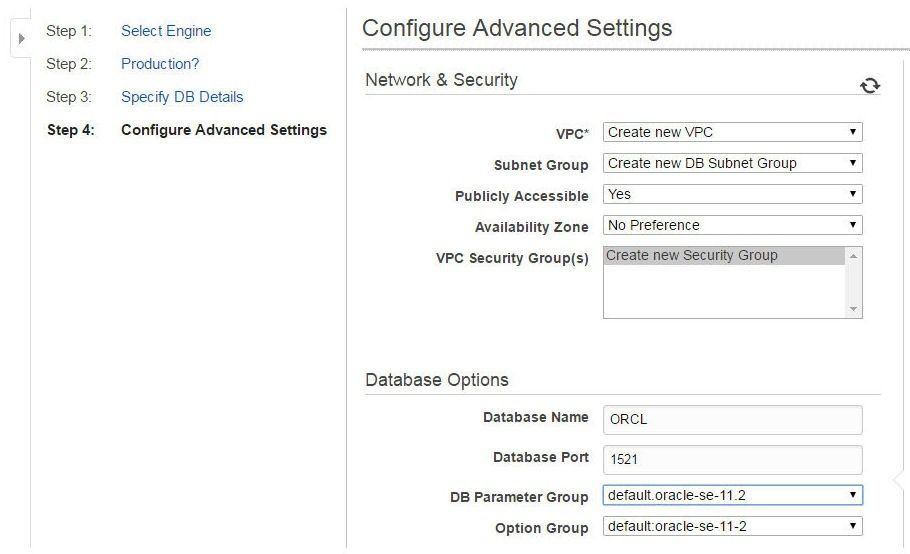Click the Availability Zone dropdown arrow
Image resolution: width=910 pixels, height=554 pixels.
(x=853, y=225)
